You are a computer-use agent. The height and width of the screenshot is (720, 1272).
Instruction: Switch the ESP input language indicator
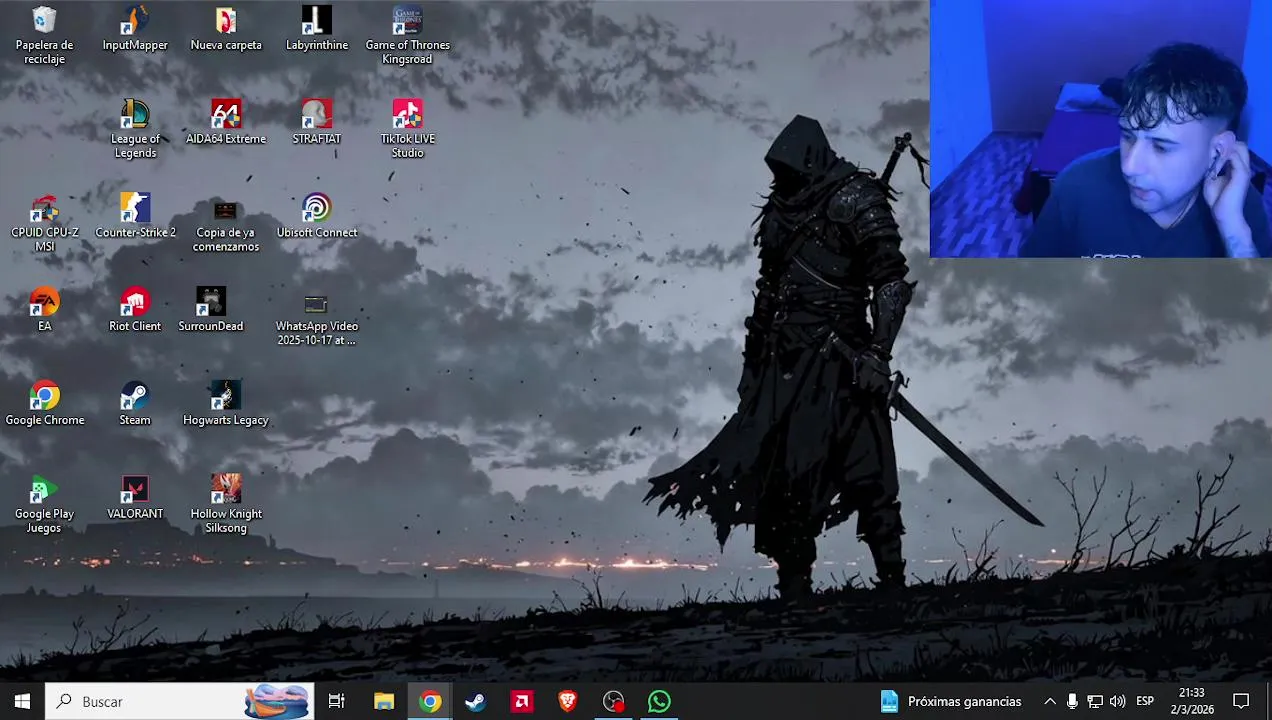pyautogui.click(x=1145, y=702)
